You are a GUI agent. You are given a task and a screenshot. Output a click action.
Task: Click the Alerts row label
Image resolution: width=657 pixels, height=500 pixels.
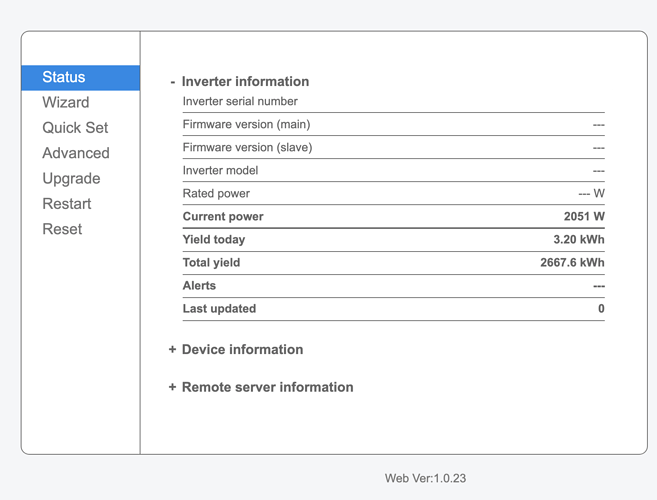pyautogui.click(x=199, y=286)
